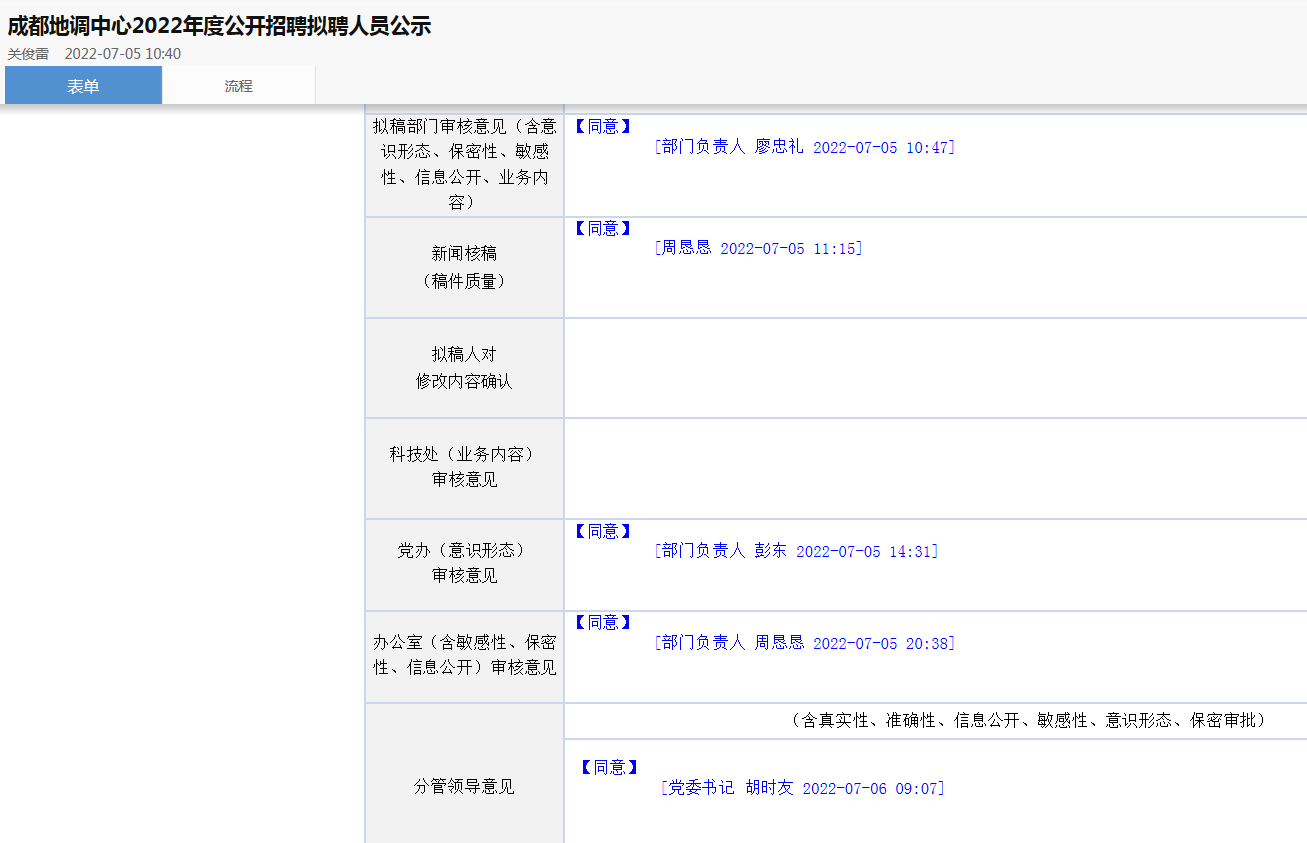Click the note 含真实性、准确性、信息公开 text
This screenshot has height=843, width=1307.
1027,720
